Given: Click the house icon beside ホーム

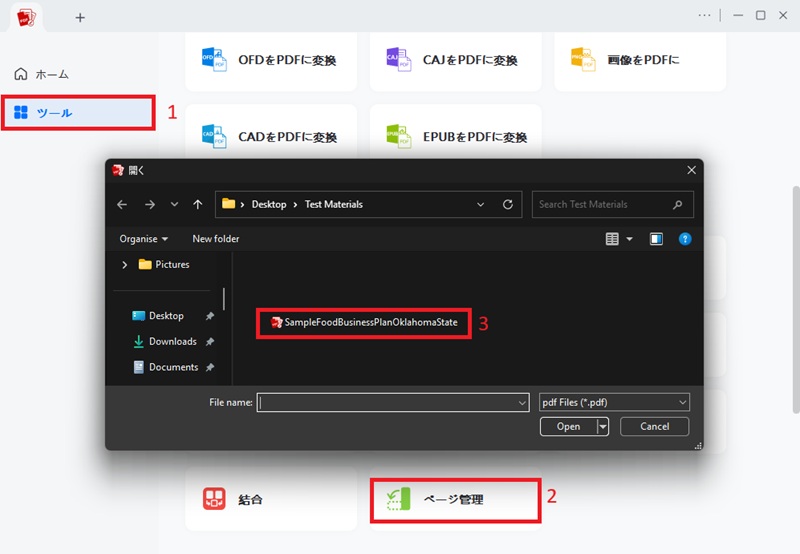Looking at the screenshot, I should coord(20,74).
